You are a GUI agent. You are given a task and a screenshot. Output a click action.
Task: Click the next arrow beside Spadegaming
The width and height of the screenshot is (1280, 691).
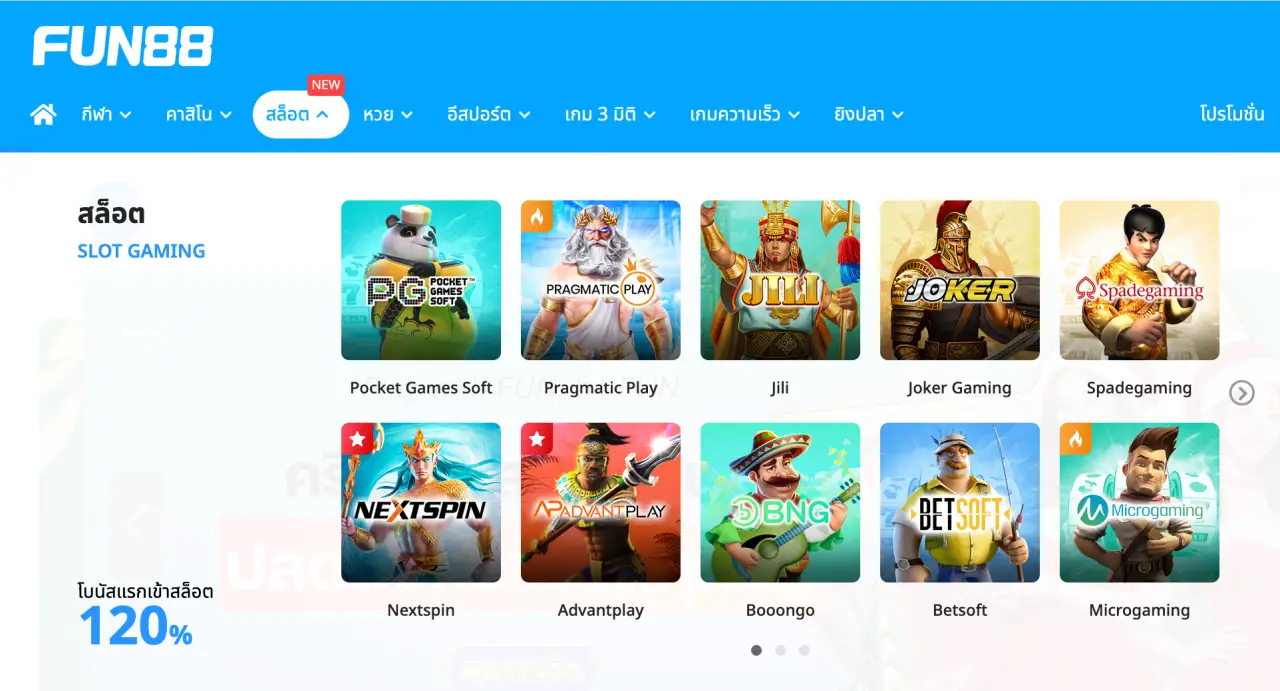pyautogui.click(x=1241, y=393)
